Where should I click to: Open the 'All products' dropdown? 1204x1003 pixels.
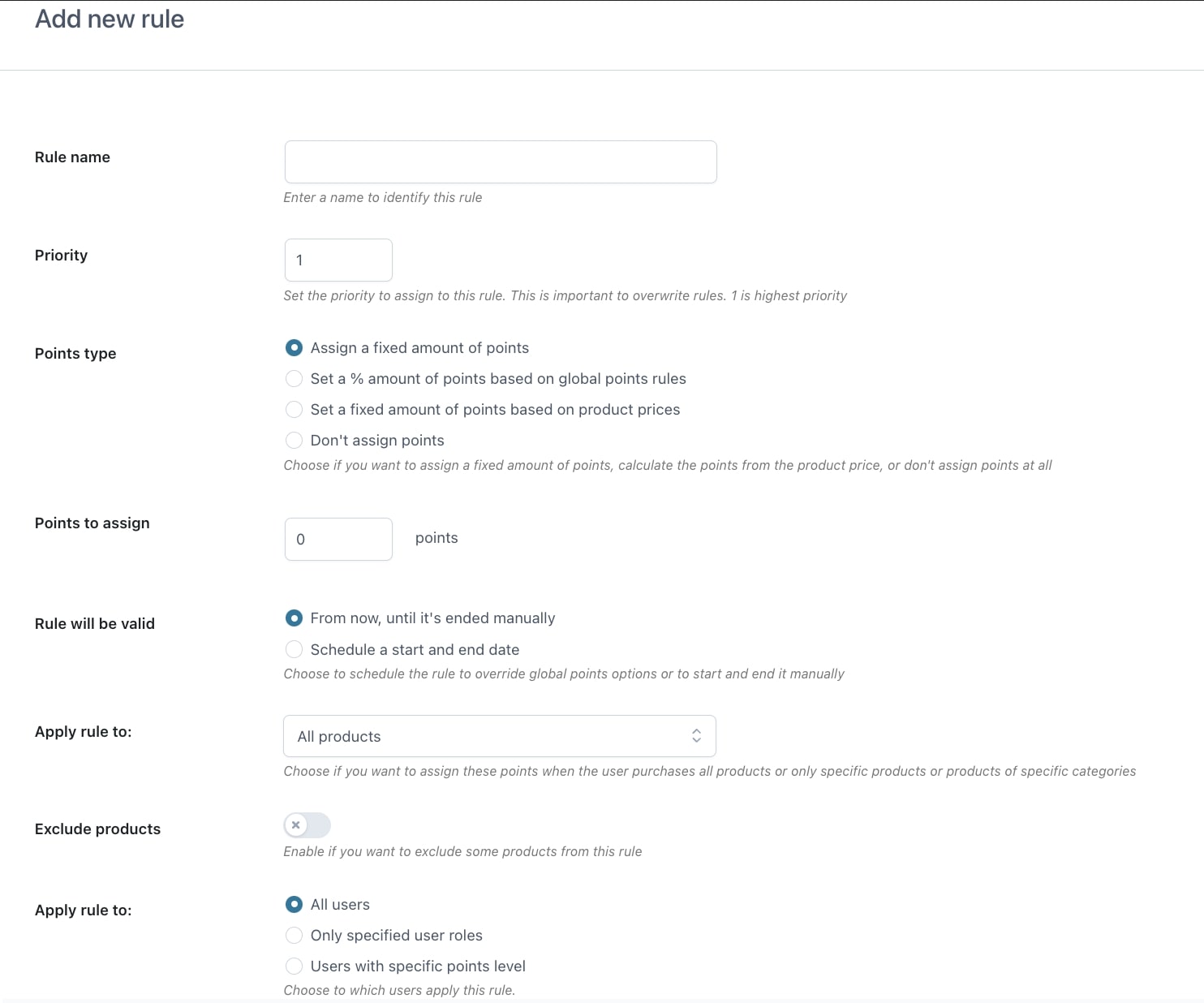(x=500, y=736)
